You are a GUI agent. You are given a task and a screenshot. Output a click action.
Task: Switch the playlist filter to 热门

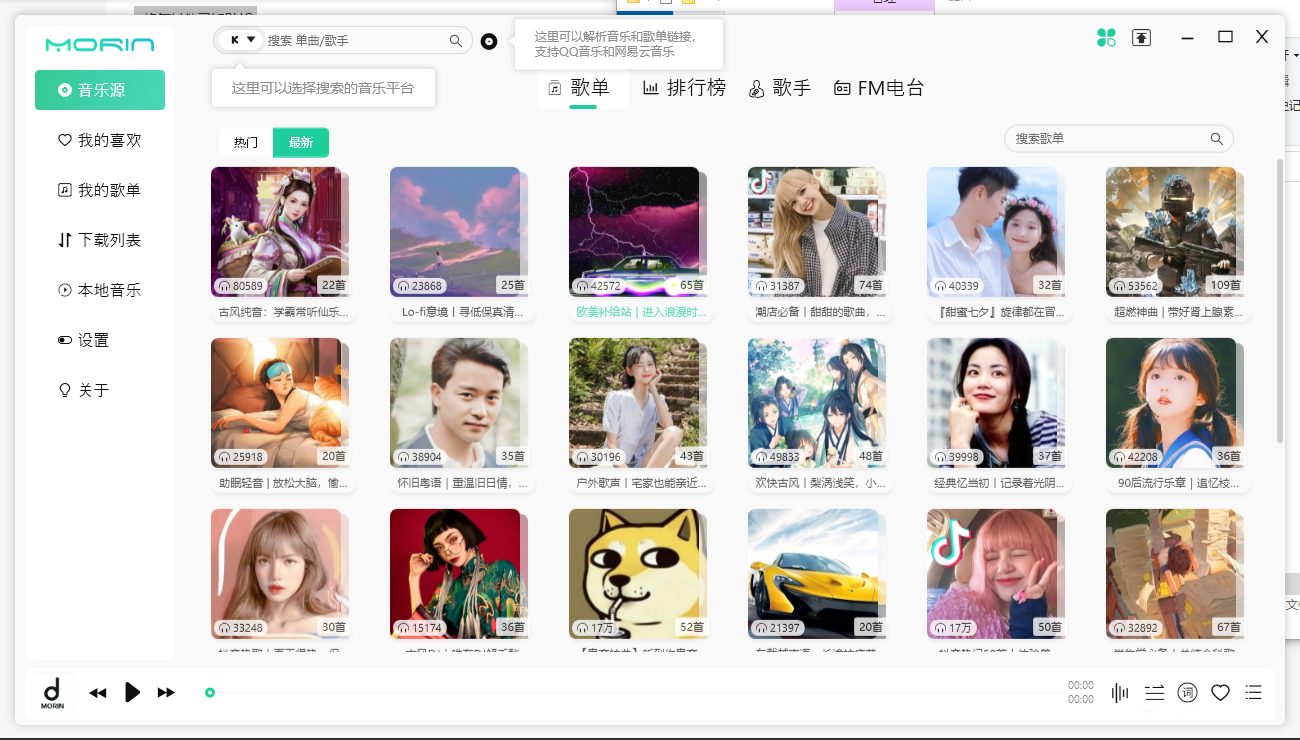click(244, 142)
